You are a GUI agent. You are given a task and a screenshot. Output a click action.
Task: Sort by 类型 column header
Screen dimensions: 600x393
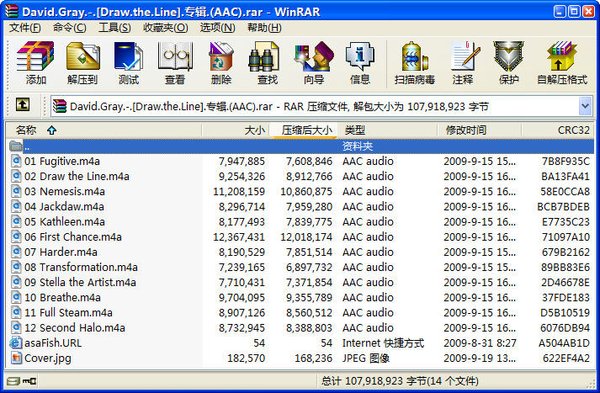click(387, 130)
